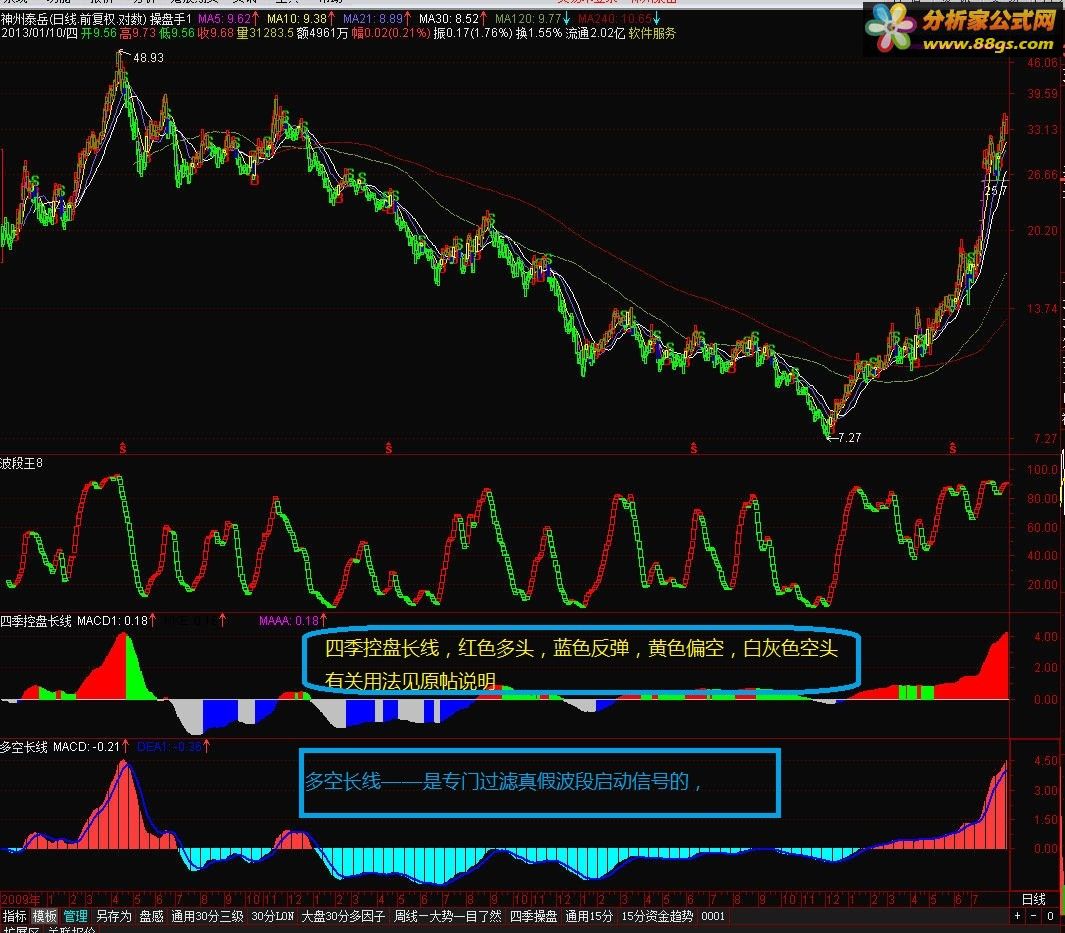Select the 30分LON template
The width and height of the screenshot is (1065, 933).
click(272, 916)
